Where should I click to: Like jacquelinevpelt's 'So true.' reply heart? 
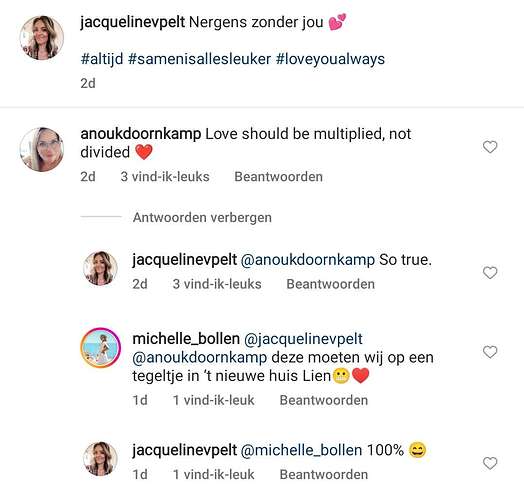(490, 273)
